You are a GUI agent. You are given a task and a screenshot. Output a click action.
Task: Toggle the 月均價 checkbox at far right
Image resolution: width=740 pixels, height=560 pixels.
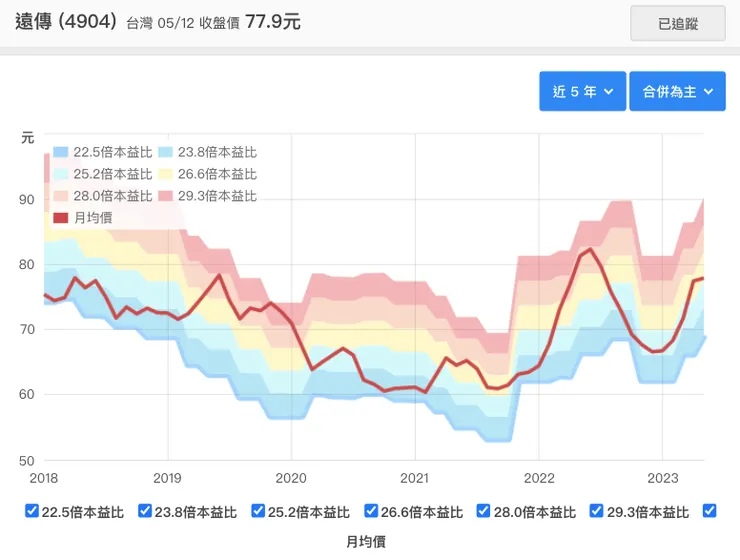[709, 510]
